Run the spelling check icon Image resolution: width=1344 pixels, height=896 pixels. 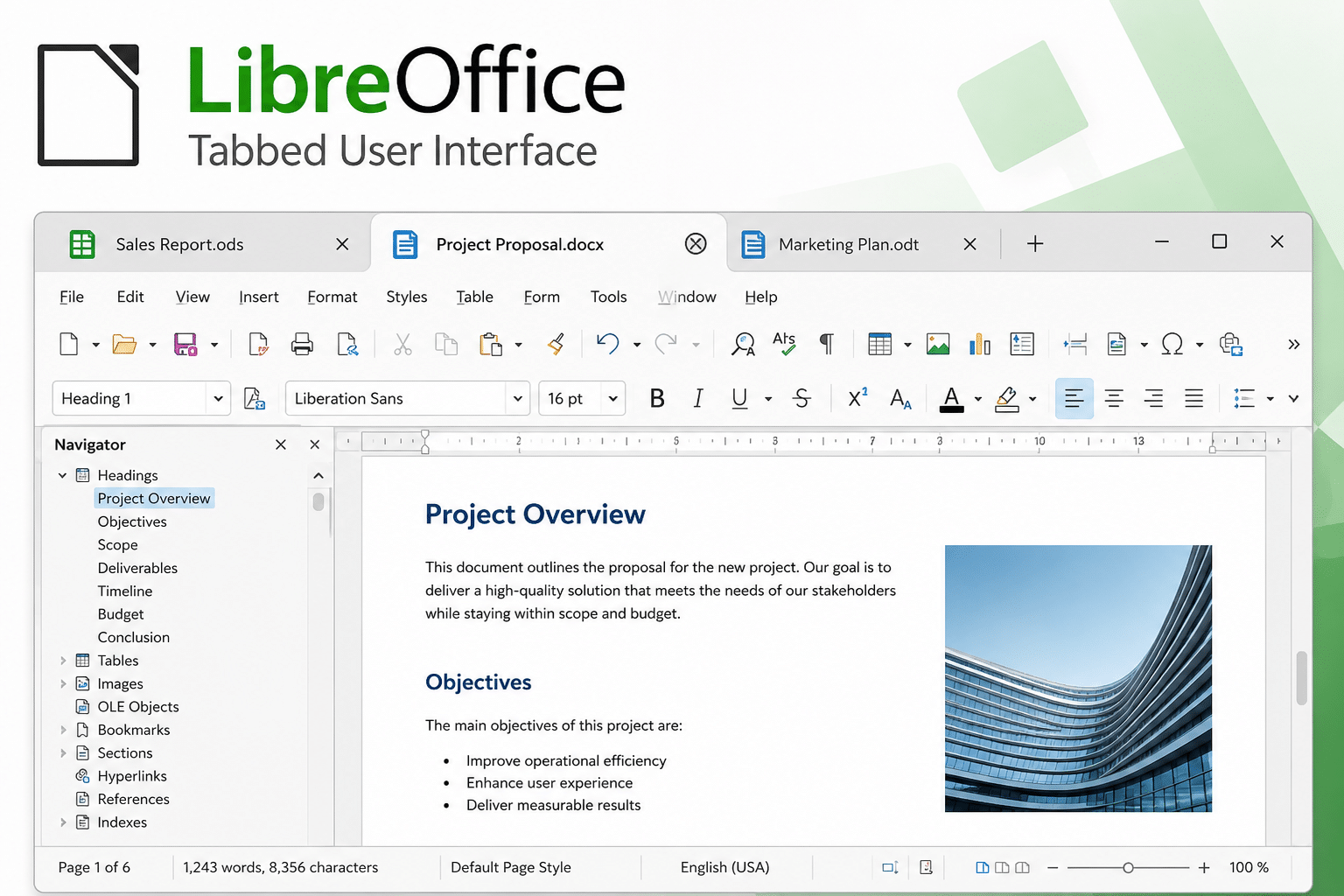(x=784, y=343)
